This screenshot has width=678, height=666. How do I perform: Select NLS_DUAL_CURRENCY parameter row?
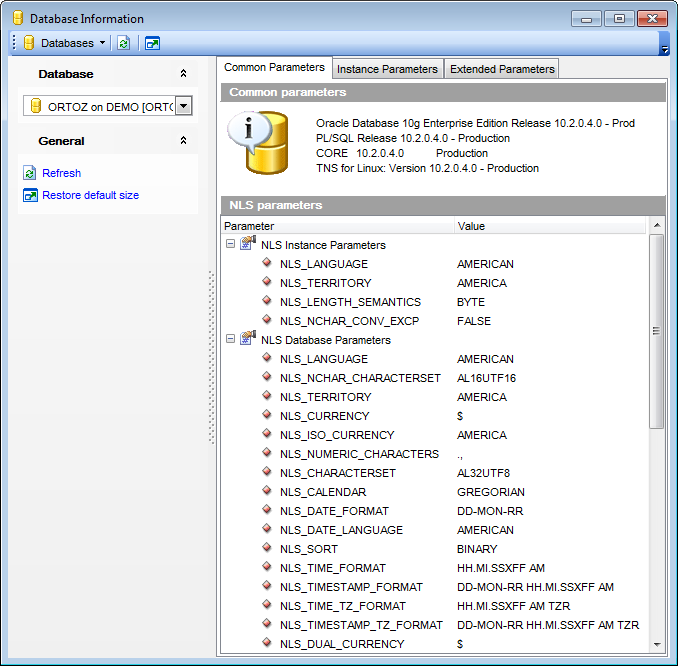coord(432,644)
